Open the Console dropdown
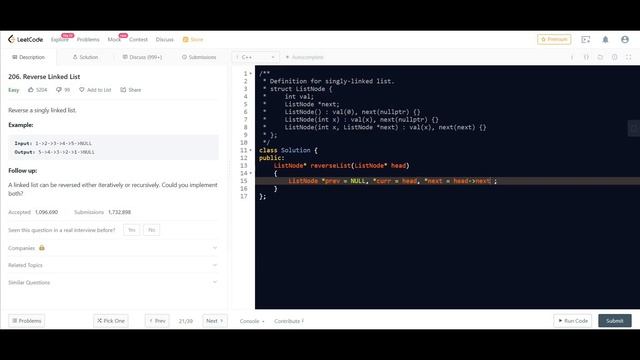Screen dimensions: 640x360 pyautogui.click(x=252, y=321)
